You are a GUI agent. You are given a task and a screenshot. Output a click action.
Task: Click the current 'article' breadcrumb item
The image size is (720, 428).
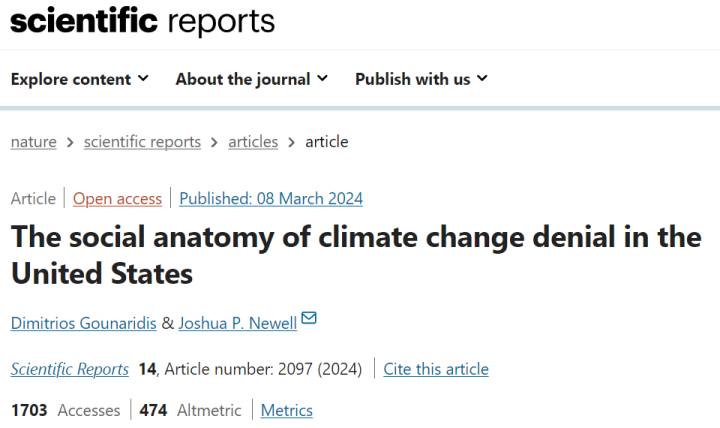click(x=327, y=142)
